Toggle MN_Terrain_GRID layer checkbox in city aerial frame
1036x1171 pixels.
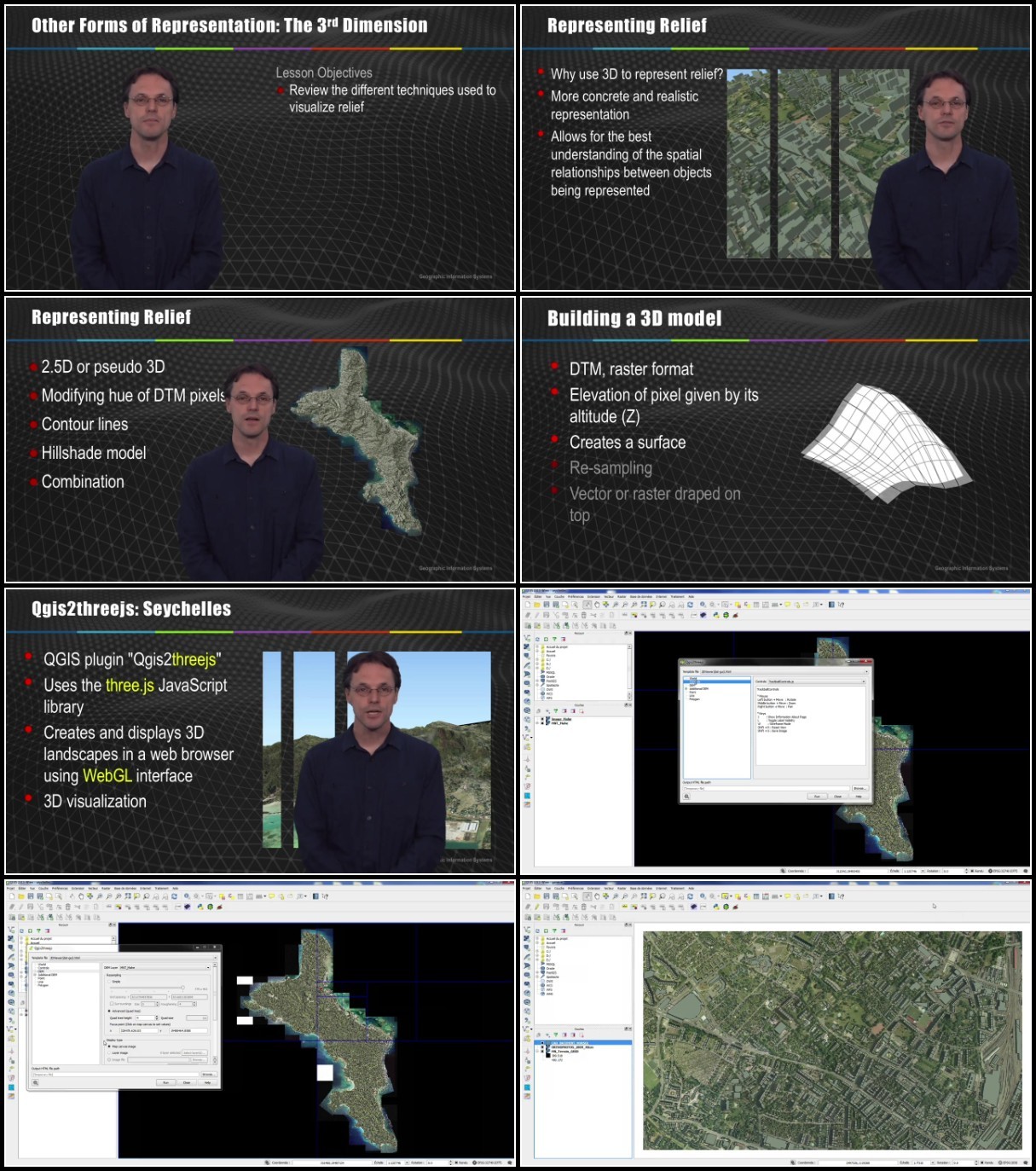[542, 1052]
